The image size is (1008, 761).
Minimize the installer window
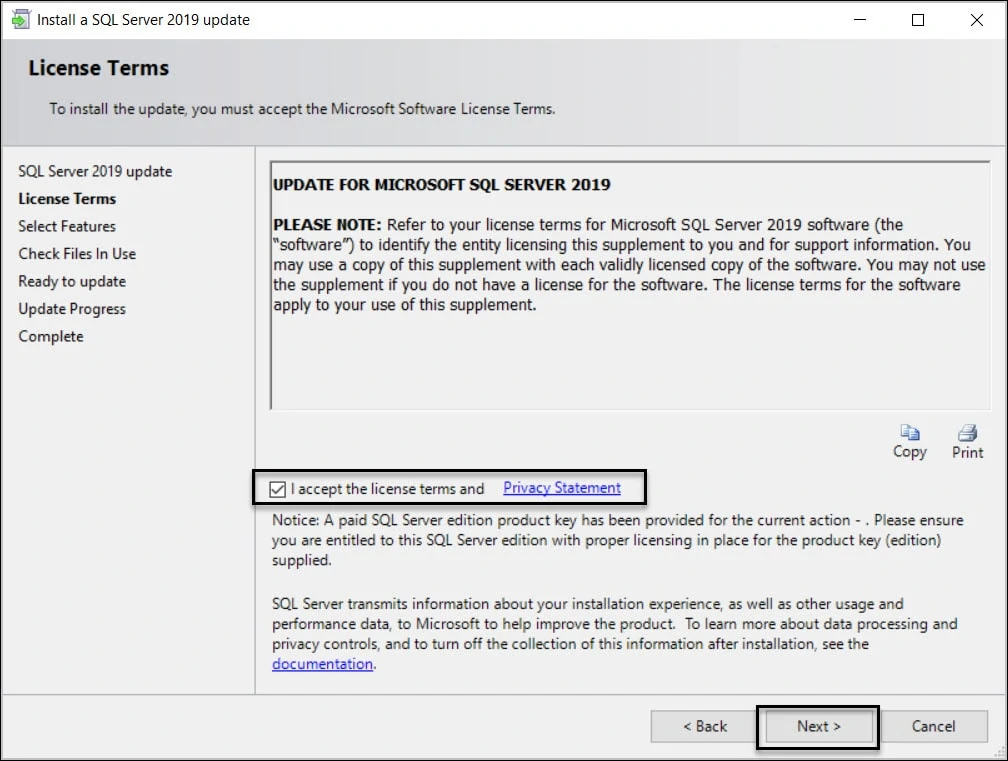(x=860, y=20)
